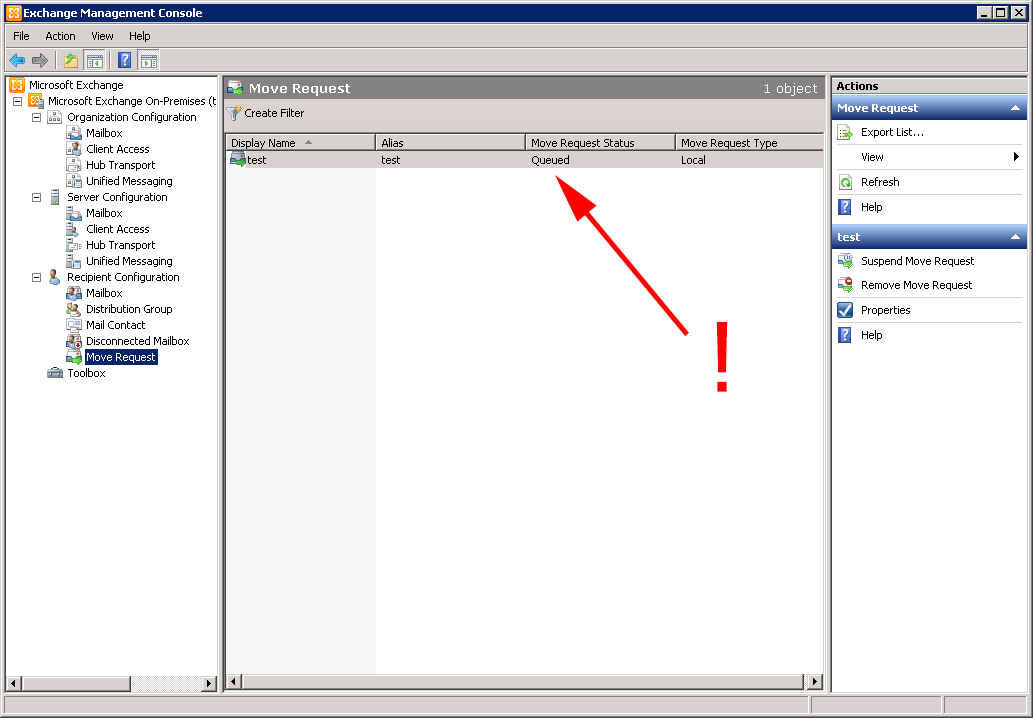The image size is (1033, 718).
Task: Open the View menu in menu bar
Action: tap(102, 36)
